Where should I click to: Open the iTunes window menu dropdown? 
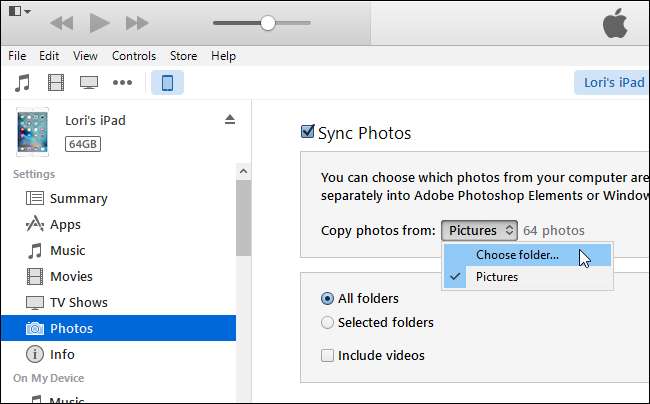pyautogui.click(x=18, y=11)
